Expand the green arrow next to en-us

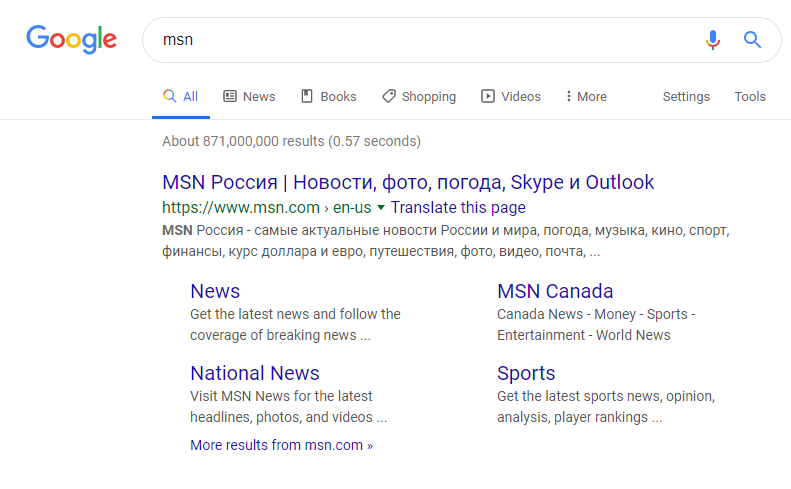pyautogui.click(x=381, y=207)
